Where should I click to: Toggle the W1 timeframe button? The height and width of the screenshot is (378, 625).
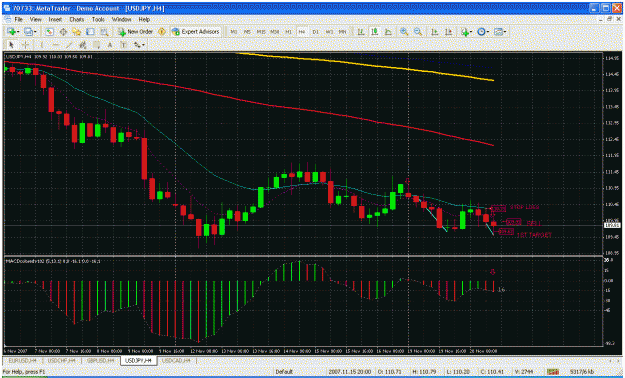tap(329, 32)
